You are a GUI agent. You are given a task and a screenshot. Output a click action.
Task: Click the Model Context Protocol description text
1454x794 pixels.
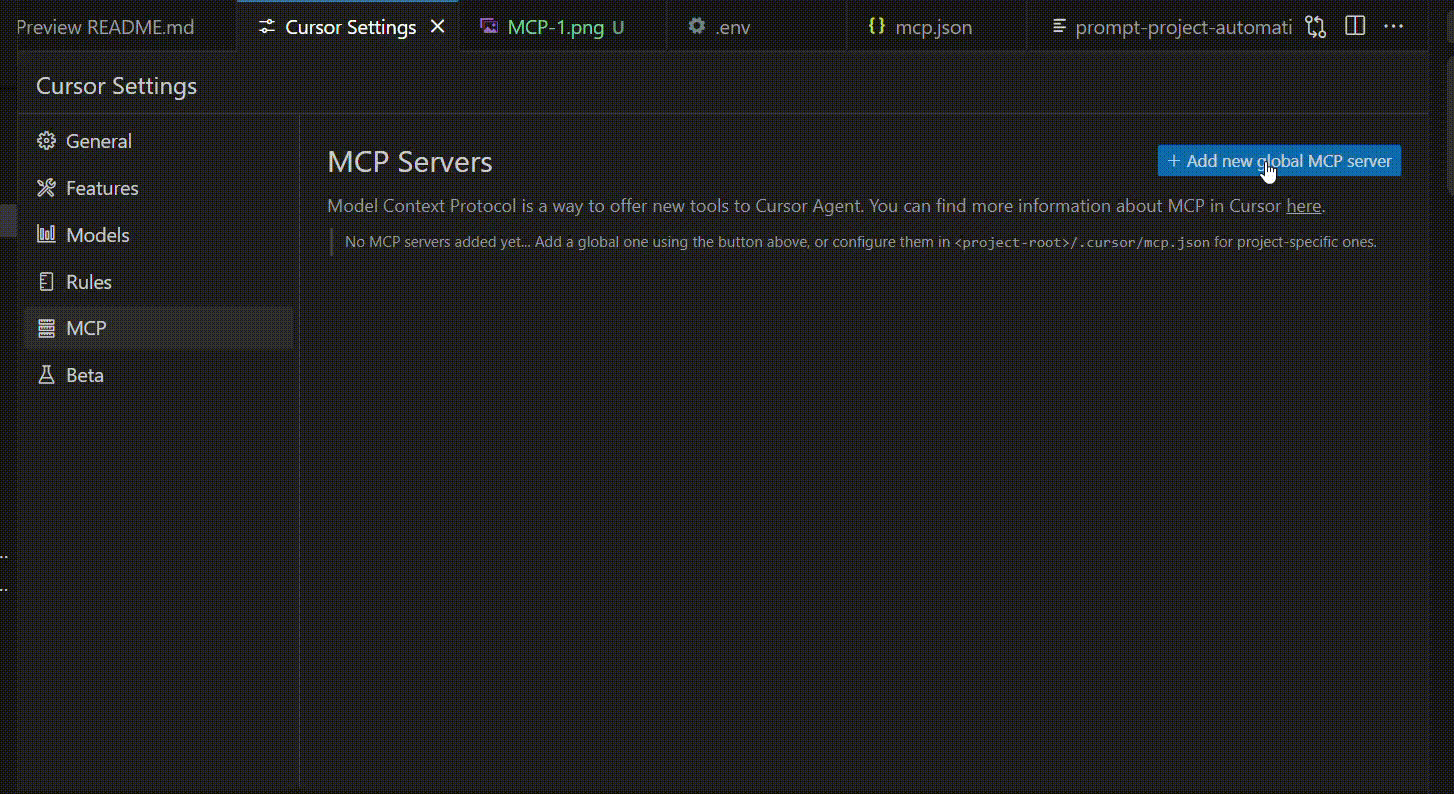pos(826,206)
